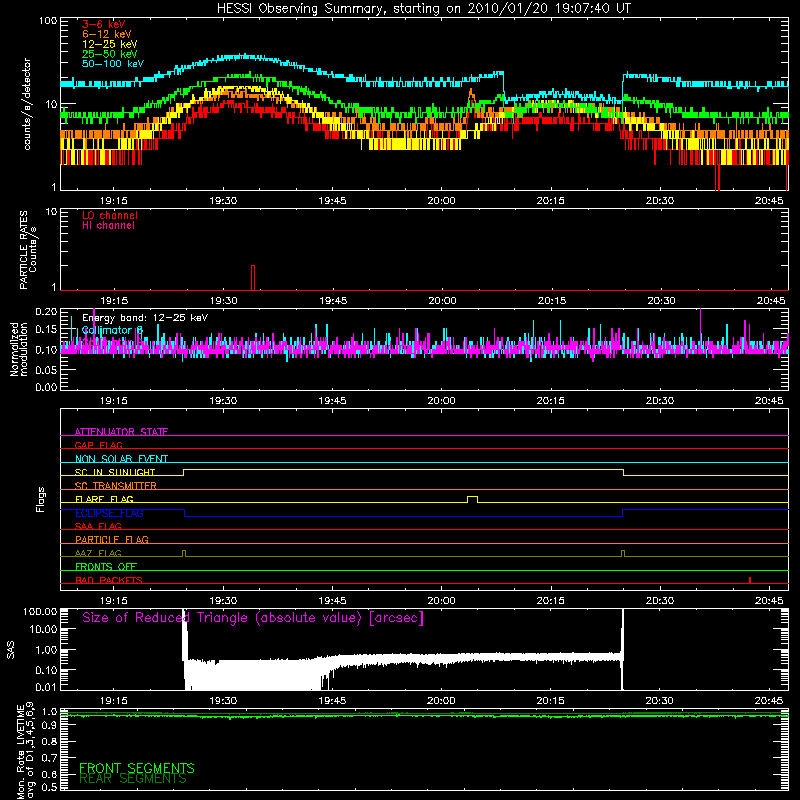Click the '0.9' y-axis value on livetime panel
The height and width of the screenshot is (800, 800).
coord(49,726)
